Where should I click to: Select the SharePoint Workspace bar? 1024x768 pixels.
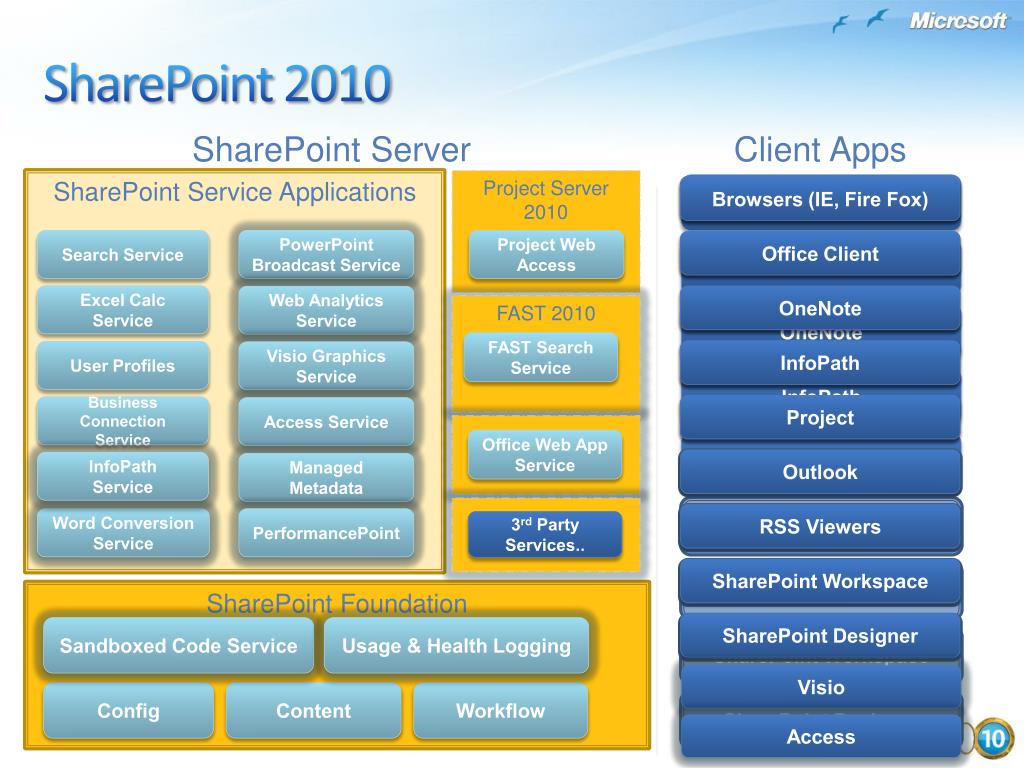tap(820, 581)
